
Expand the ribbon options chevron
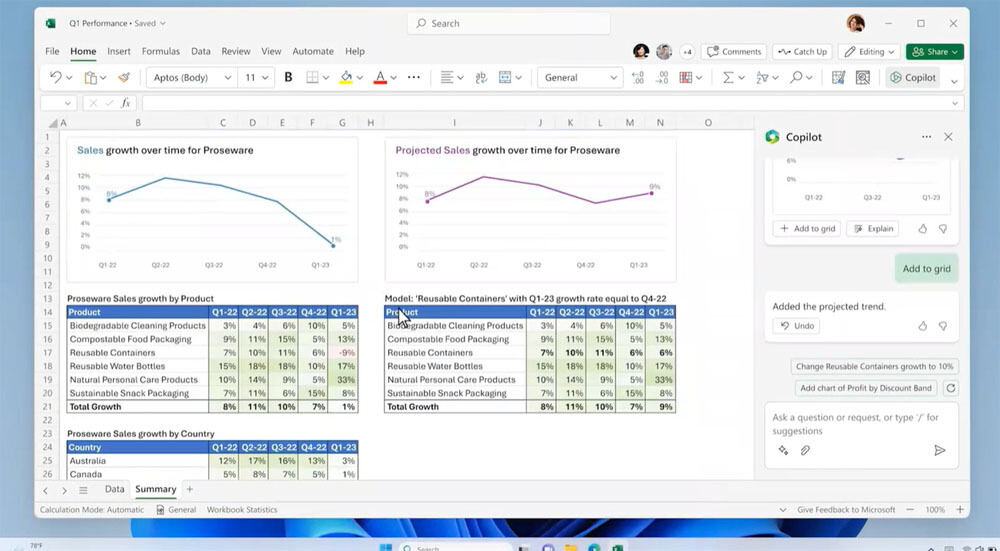tap(954, 82)
